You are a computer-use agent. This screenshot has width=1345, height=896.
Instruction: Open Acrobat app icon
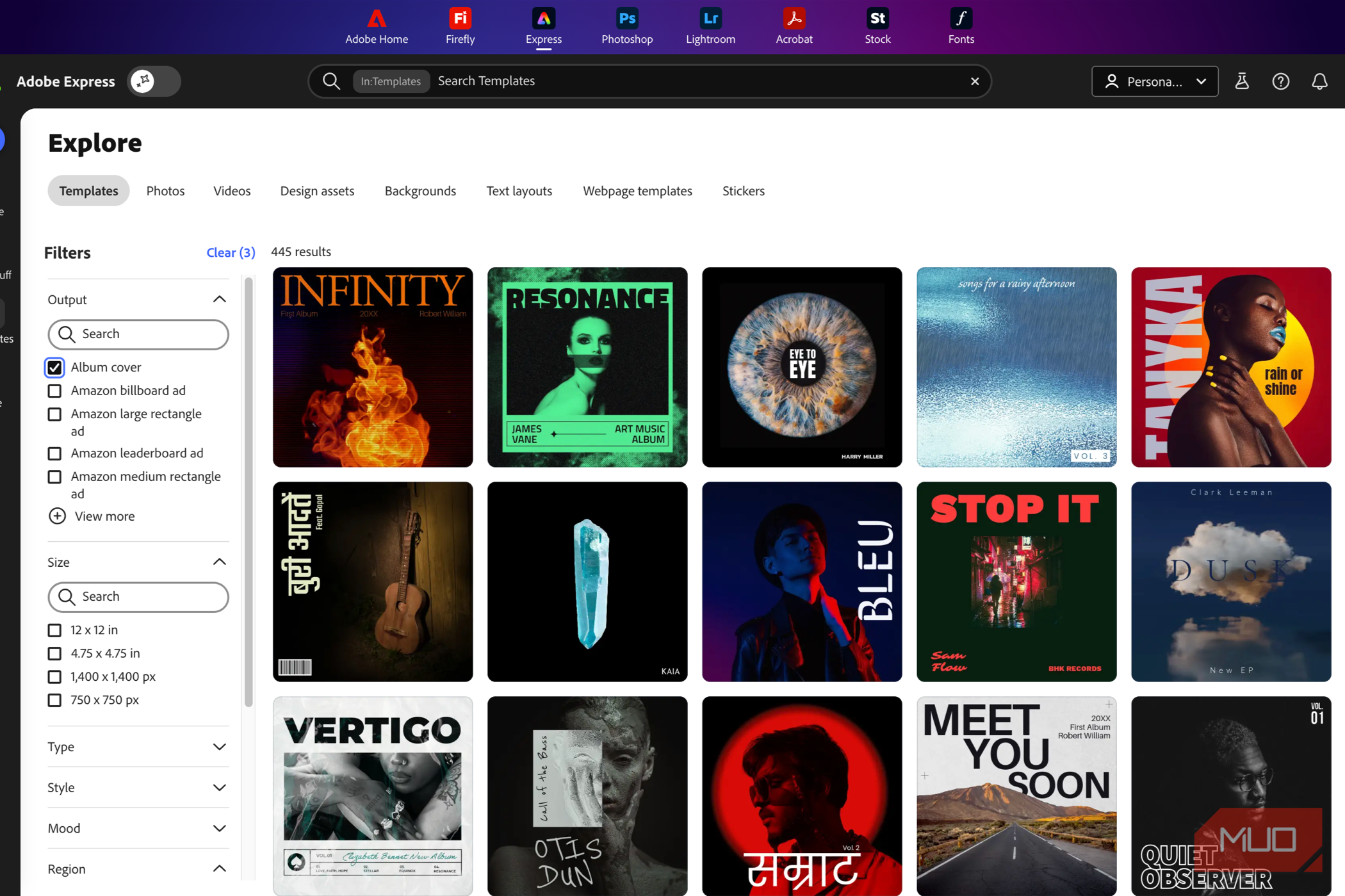pos(794,26)
